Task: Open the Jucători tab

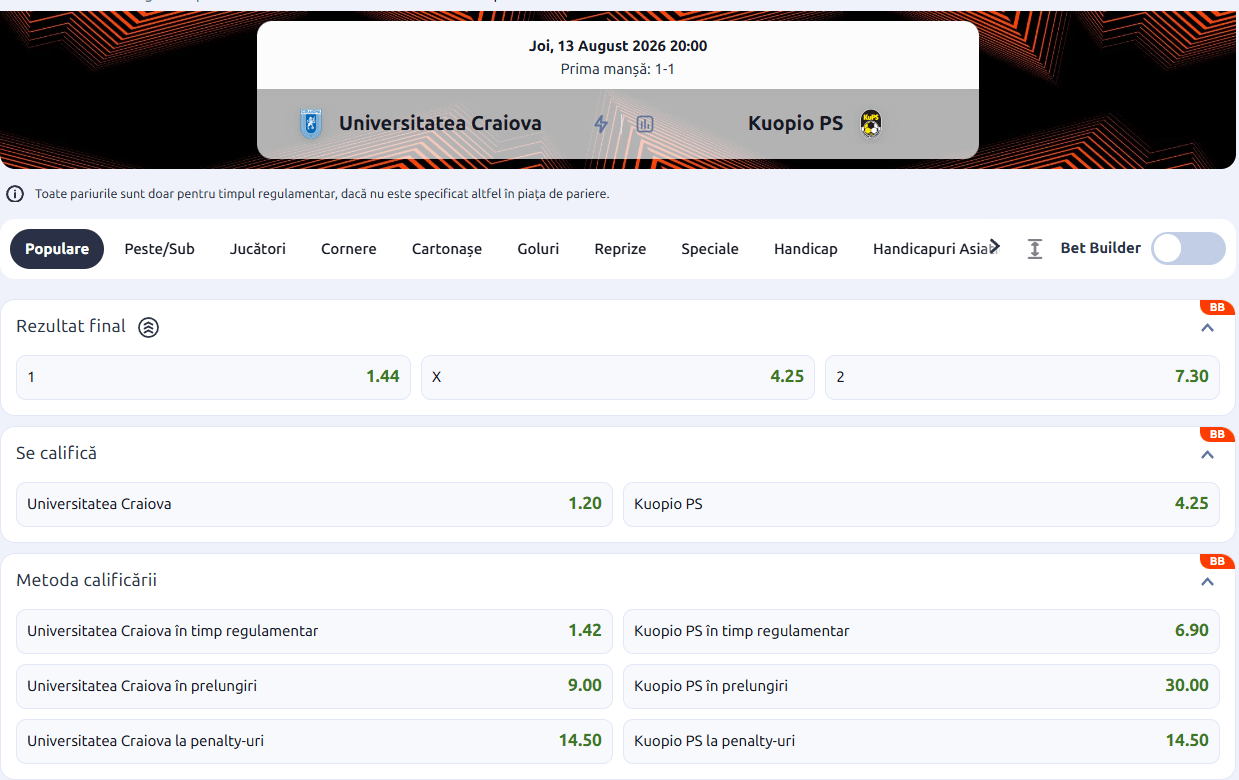Action: [x=258, y=249]
